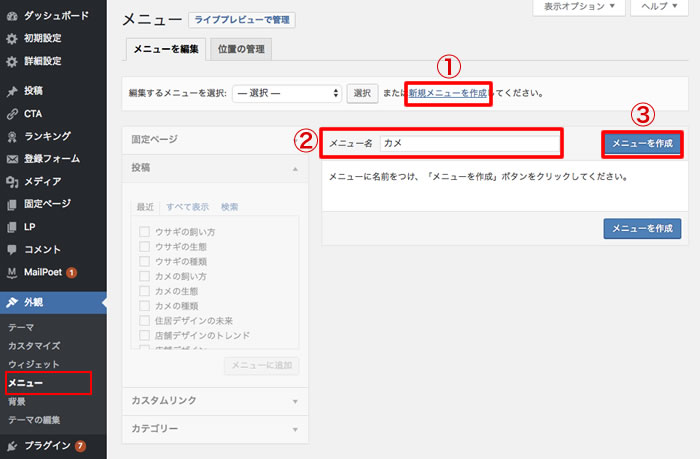The height and width of the screenshot is (459, 700).
Task: Tick the カメの生態 checkbox
Action: pyautogui.click(x=145, y=291)
